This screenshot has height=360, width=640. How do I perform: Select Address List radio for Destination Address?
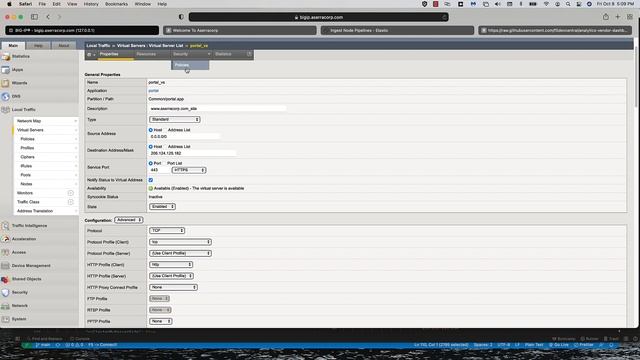[x=166, y=147]
